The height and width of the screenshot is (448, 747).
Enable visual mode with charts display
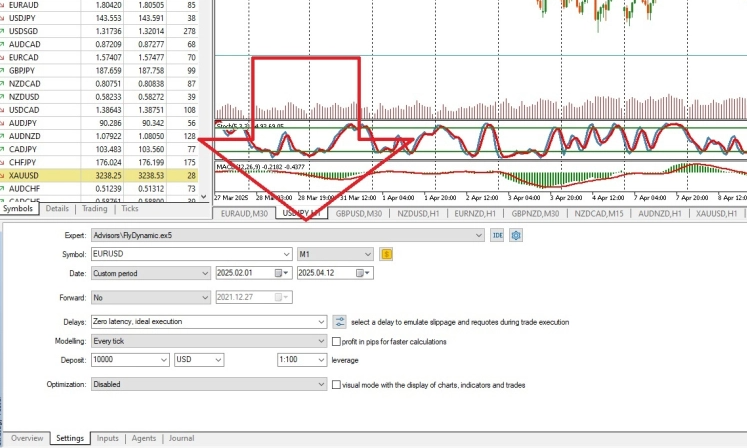pyautogui.click(x=336, y=385)
